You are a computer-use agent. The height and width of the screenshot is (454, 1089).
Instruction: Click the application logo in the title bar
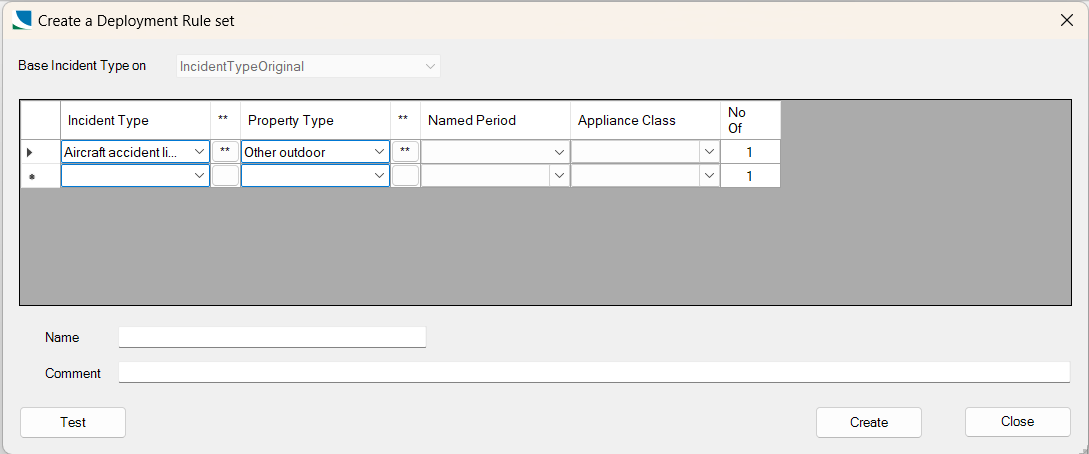(22, 20)
